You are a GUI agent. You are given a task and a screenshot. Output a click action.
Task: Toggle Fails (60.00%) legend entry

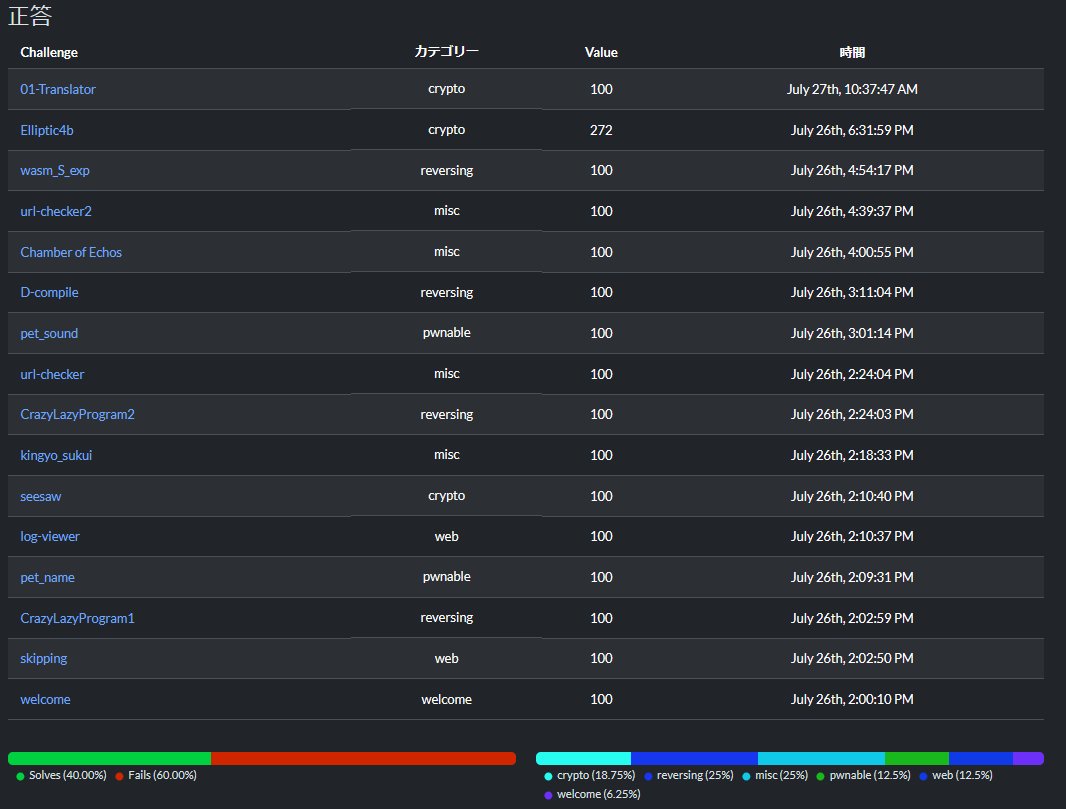pyautogui.click(x=156, y=776)
